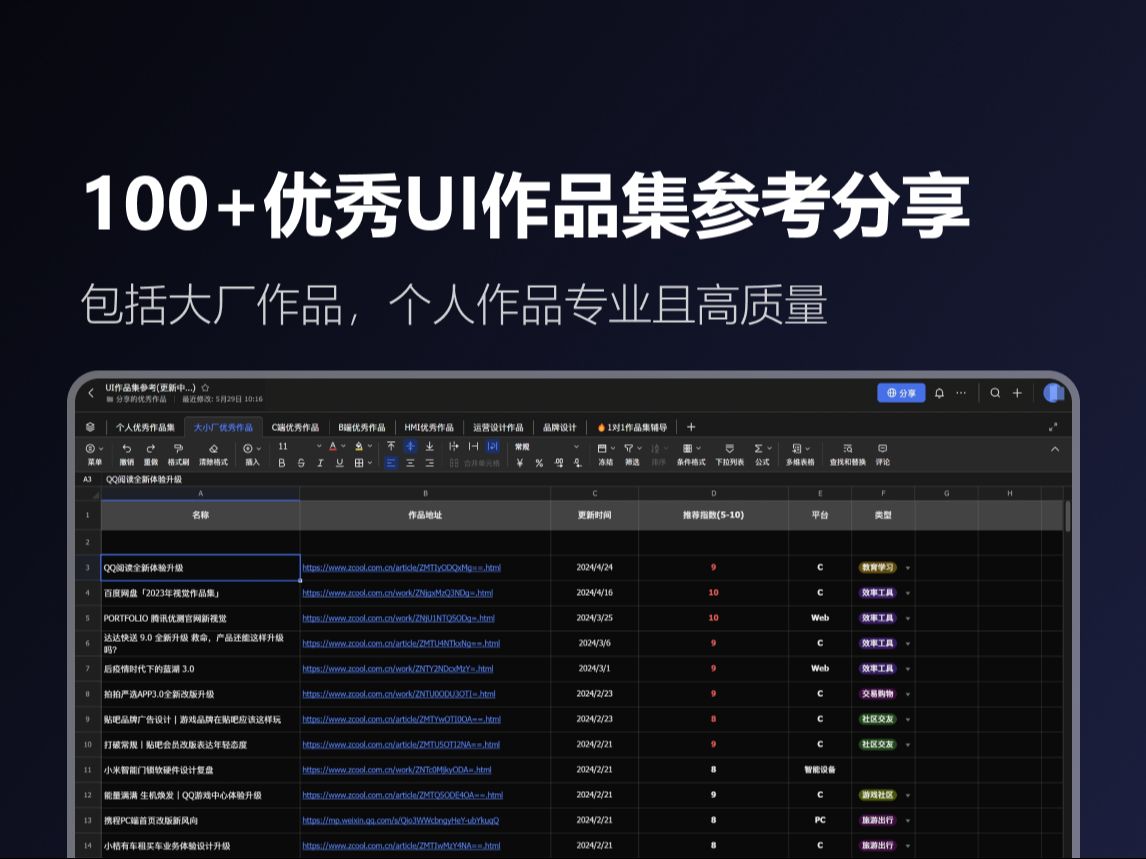This screenshot has width=1146, height=859.
Task: Switch to the B端优秀作品 tab
Action: click(x=362, y=427)
